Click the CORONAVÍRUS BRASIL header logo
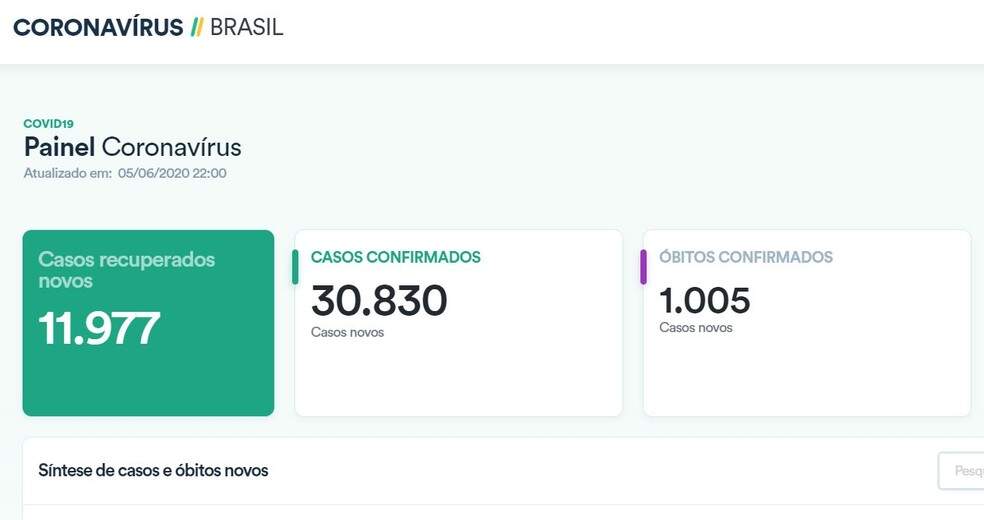984x520 pixels. click(148, 27)
